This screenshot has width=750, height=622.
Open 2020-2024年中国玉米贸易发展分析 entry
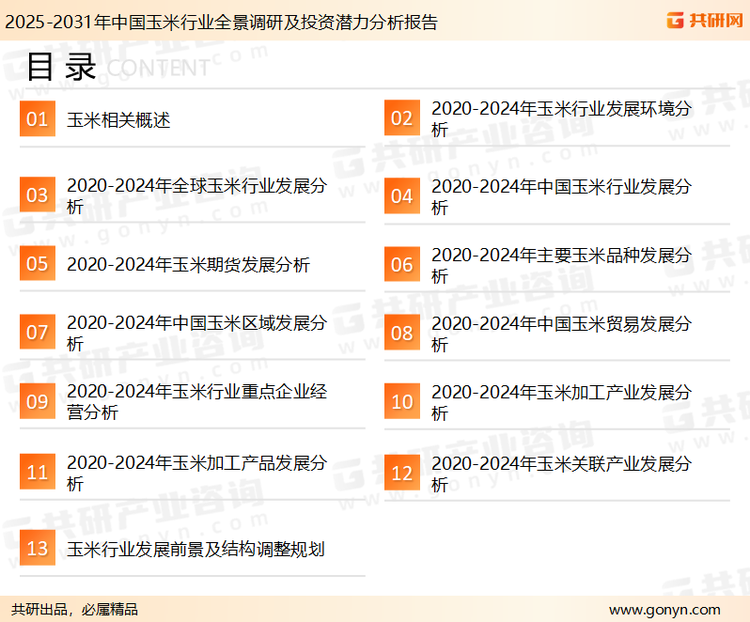coord(561,334)
